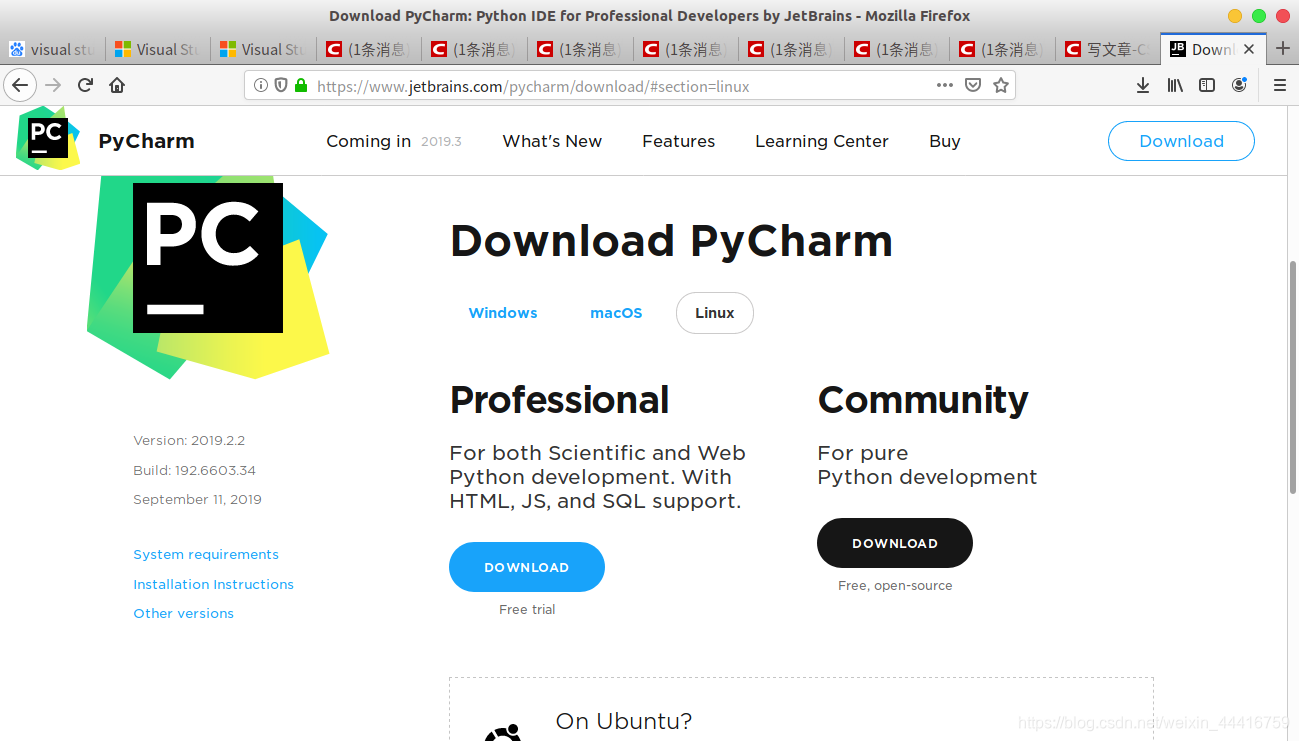Minimize the Firefox window with the yellow button
The height and width of the screenshot is (741, 1299).
[1235, 16]
